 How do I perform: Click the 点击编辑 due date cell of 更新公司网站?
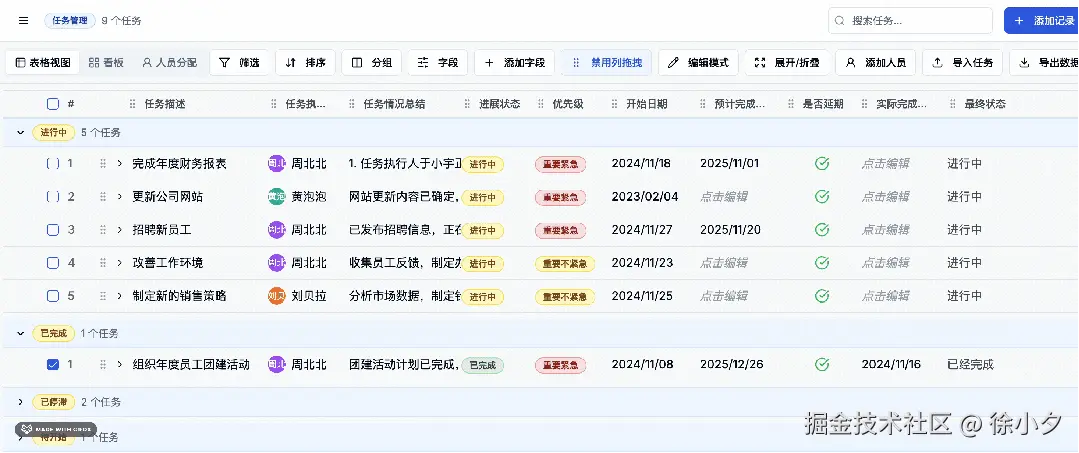pos(724,197)
